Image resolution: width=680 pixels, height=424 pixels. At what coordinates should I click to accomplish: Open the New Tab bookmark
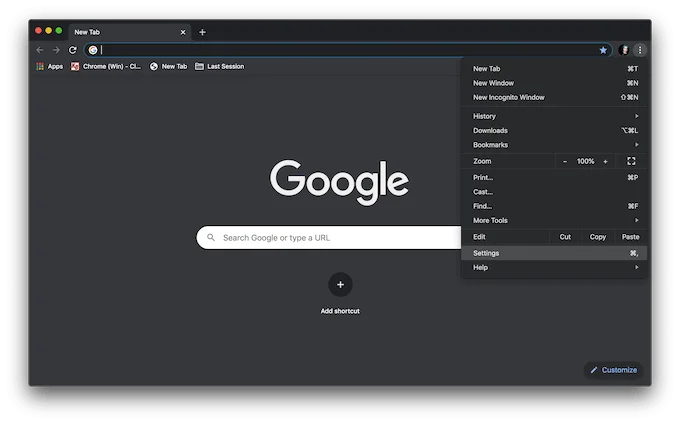(x=168, y=66)
